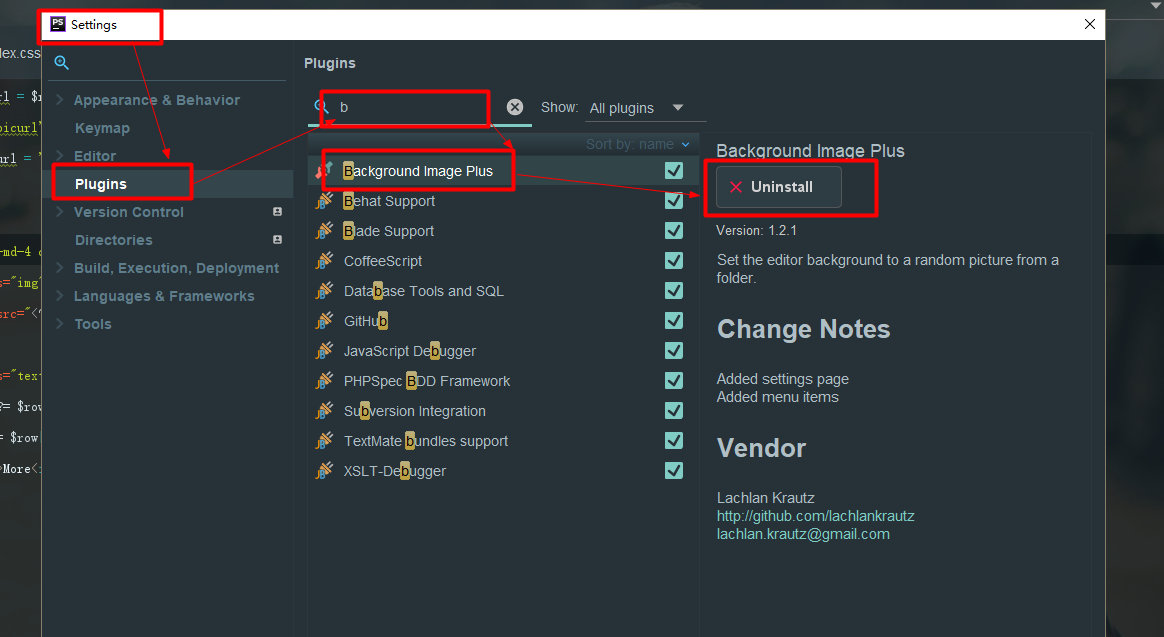Disable the JavaScript Debugger checkbox
Screen dimensions: 1164x637
point(674,350)
